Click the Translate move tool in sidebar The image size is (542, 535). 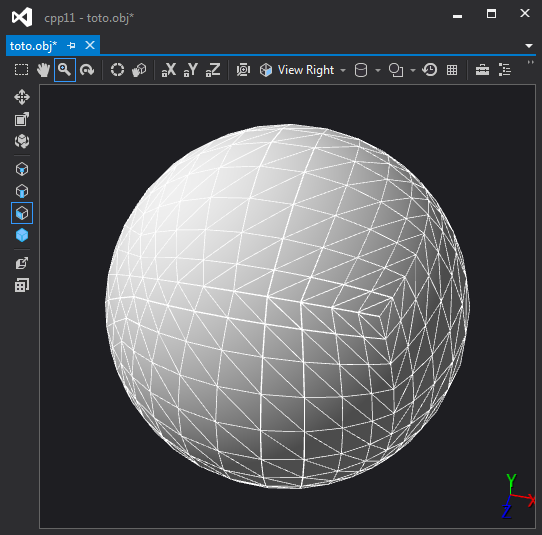tap(22, 97)
